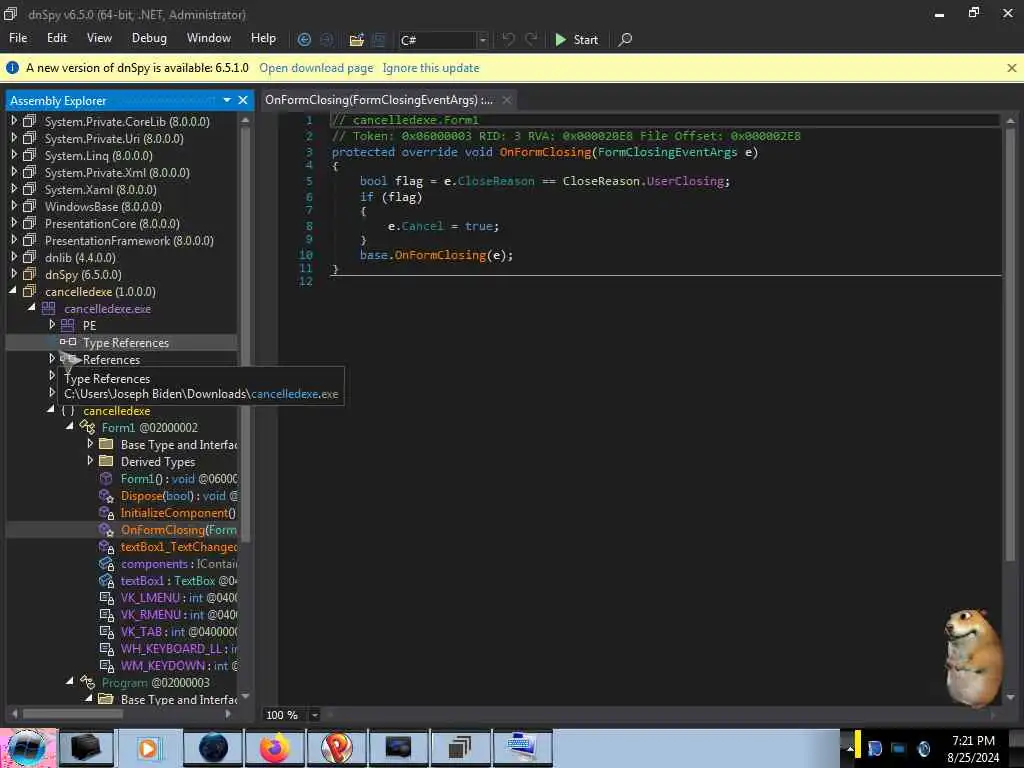Open the File menu
This screenshot has height=768, width=1024.
click(x=18, y=38)
